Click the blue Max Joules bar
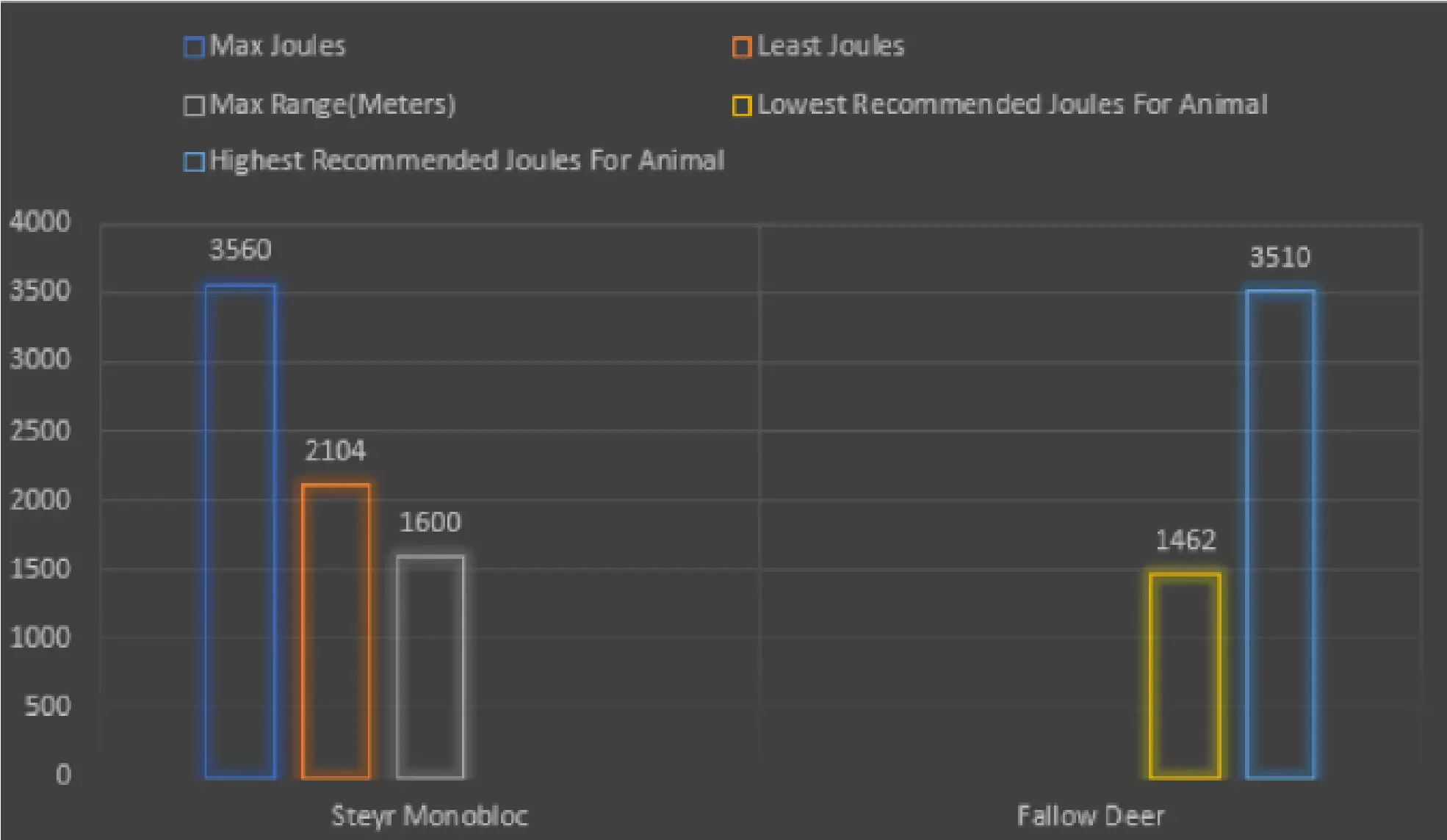1447x840 pixels. (x=240, y=531)
